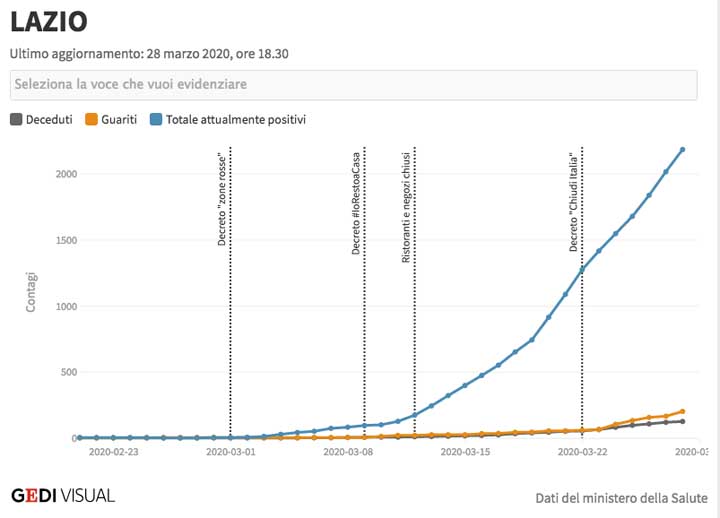
Task: Click the last grey Deceduti data point
Action: coord(682,421)
